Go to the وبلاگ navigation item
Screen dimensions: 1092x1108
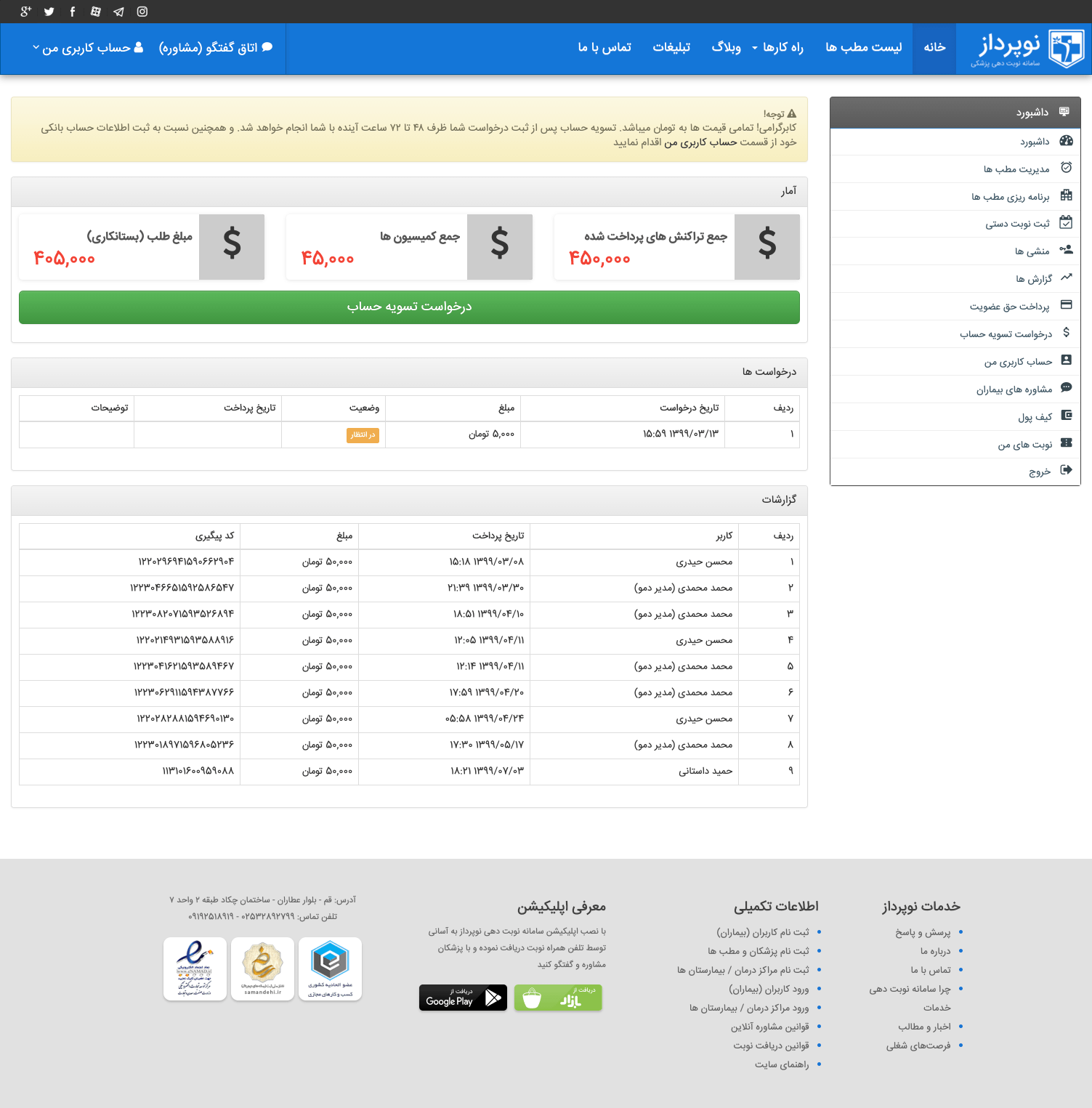click(x=726, y=48)
